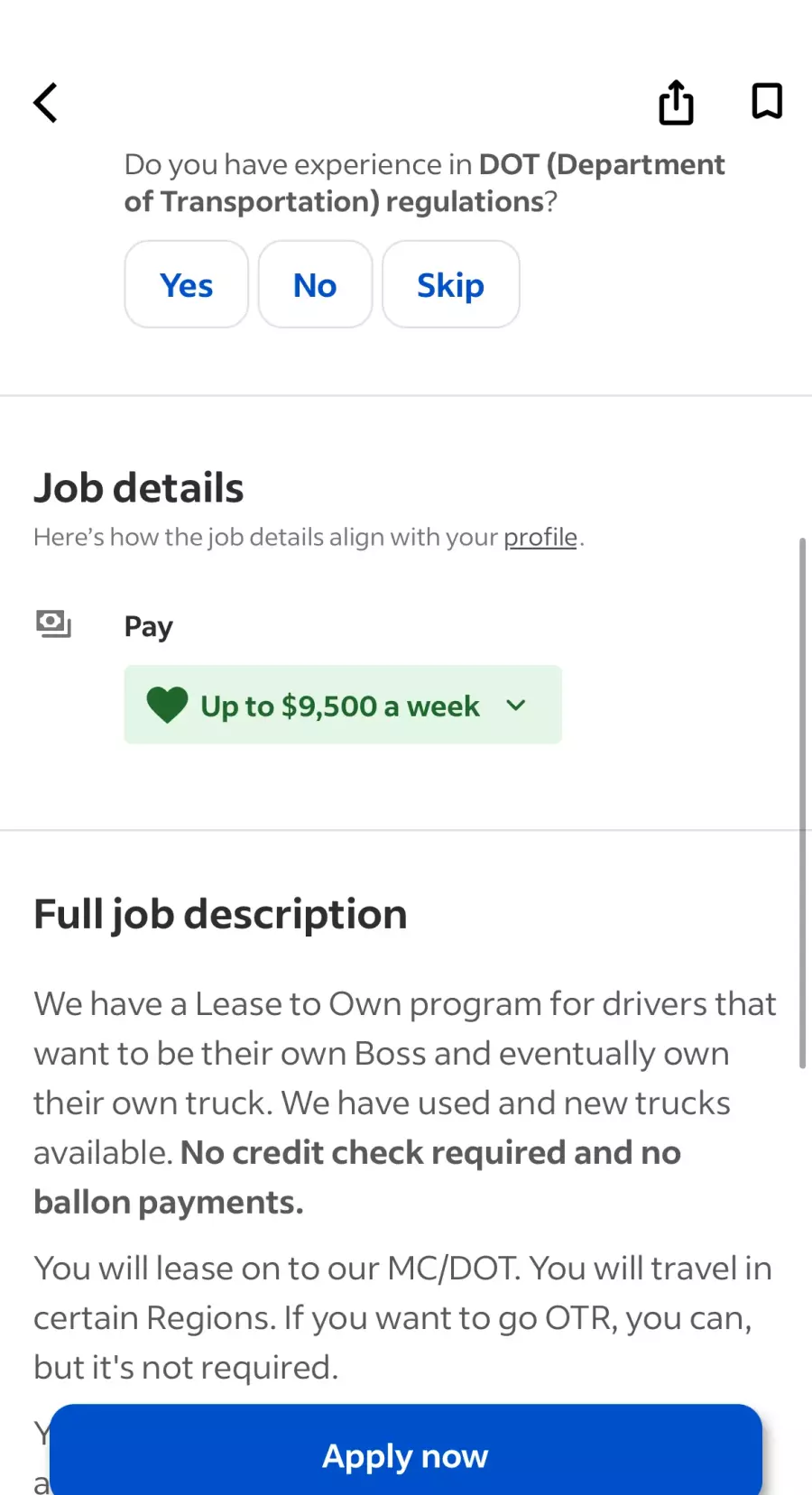Click the Lease to Own program paragraph
The height and width of the screenshot is (1495, 812).
tap(404, 1054)
